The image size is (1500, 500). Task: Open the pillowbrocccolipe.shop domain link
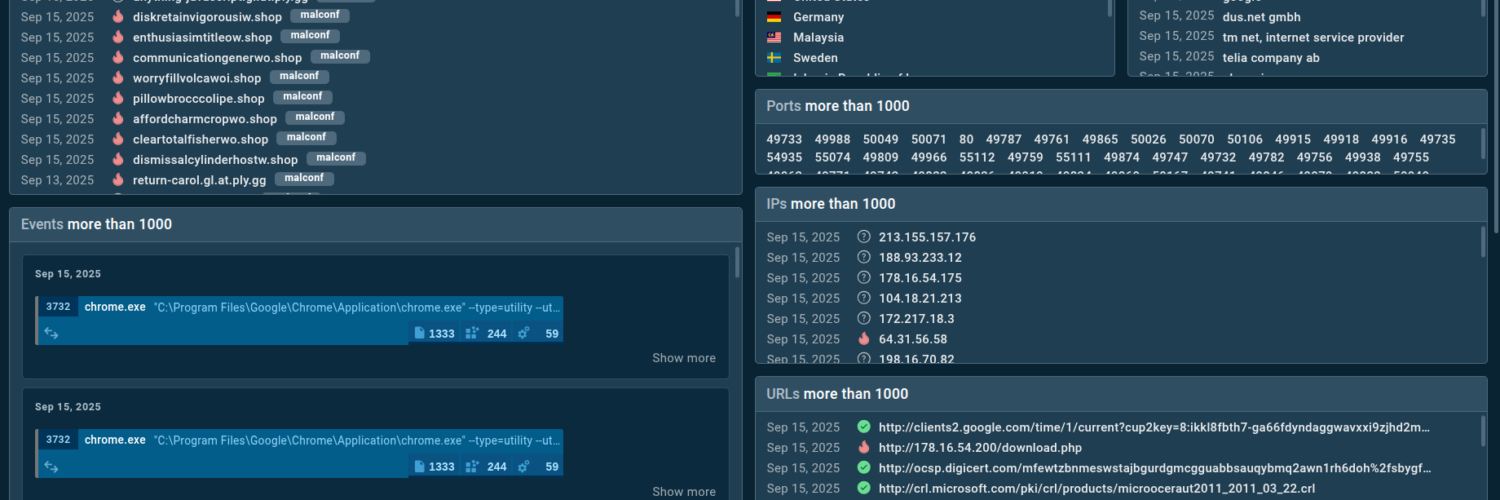(198, 99)
